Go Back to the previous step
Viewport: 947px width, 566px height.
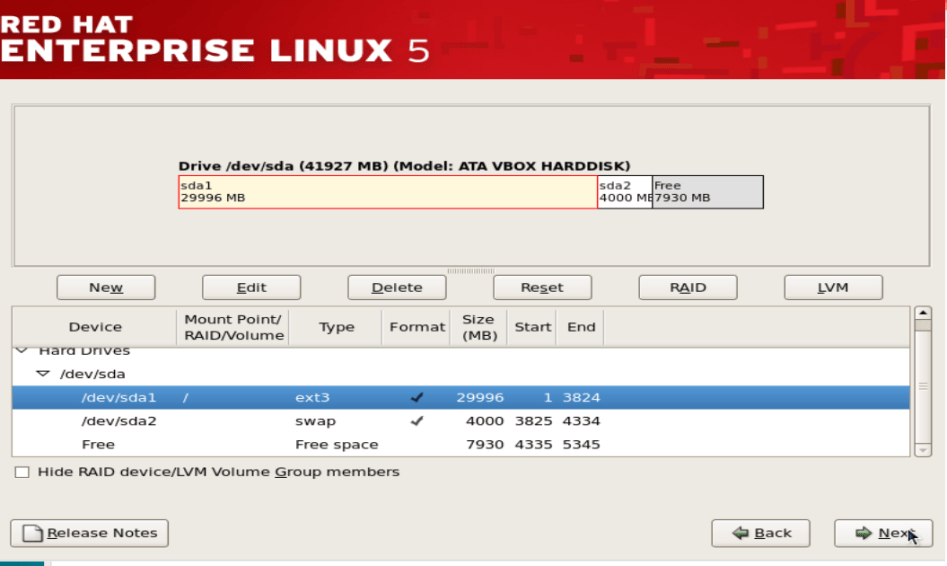(x=761, y=533)
